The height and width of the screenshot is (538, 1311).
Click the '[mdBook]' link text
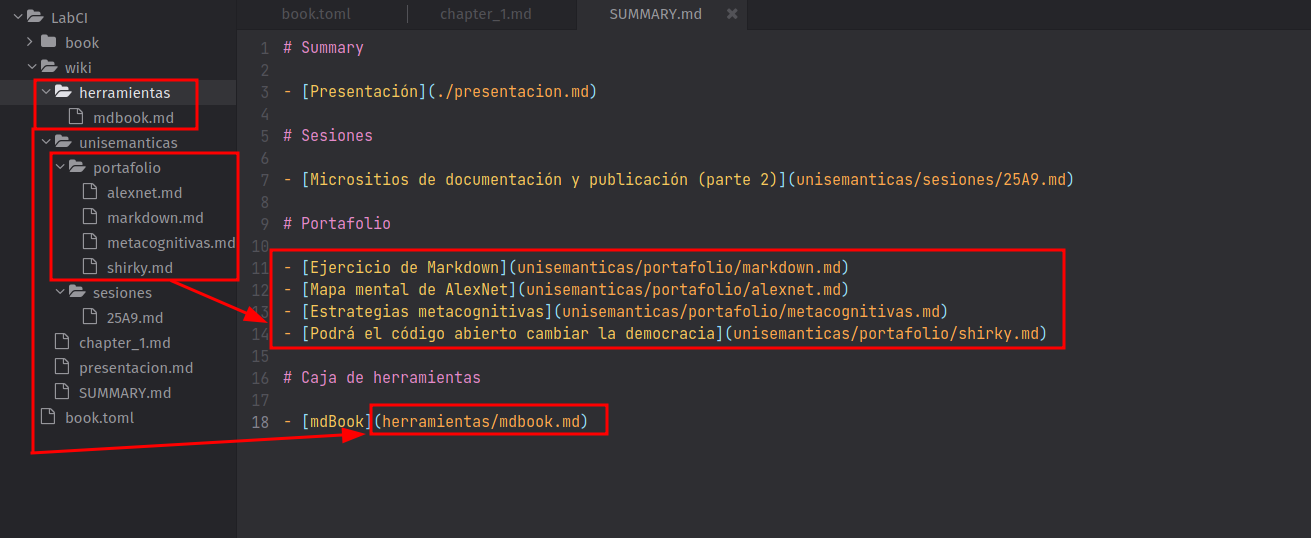point(337,422)
